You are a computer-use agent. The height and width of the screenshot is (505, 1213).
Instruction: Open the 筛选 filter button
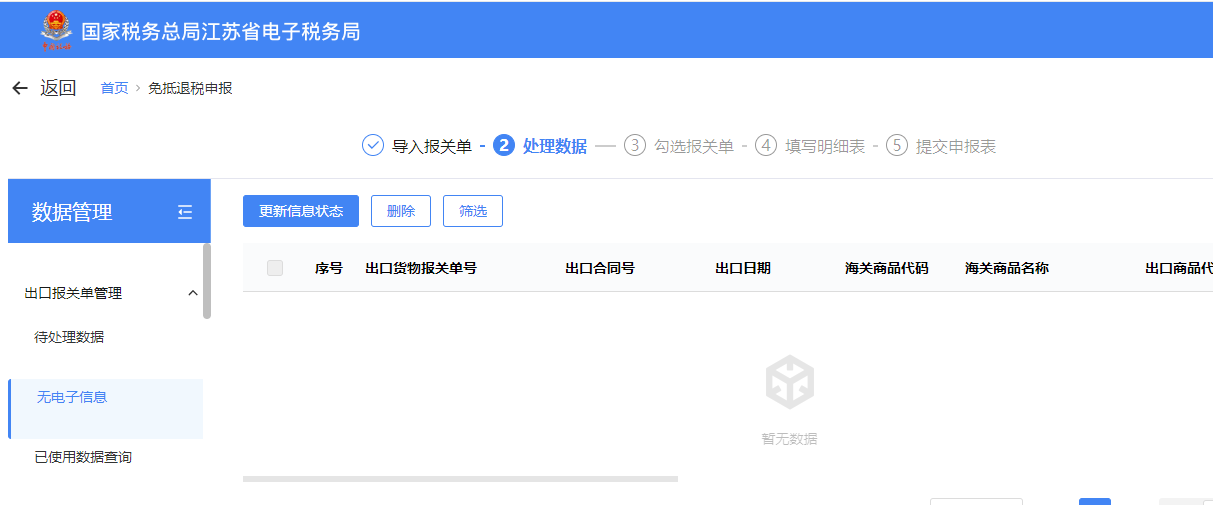tap(473, 211)
